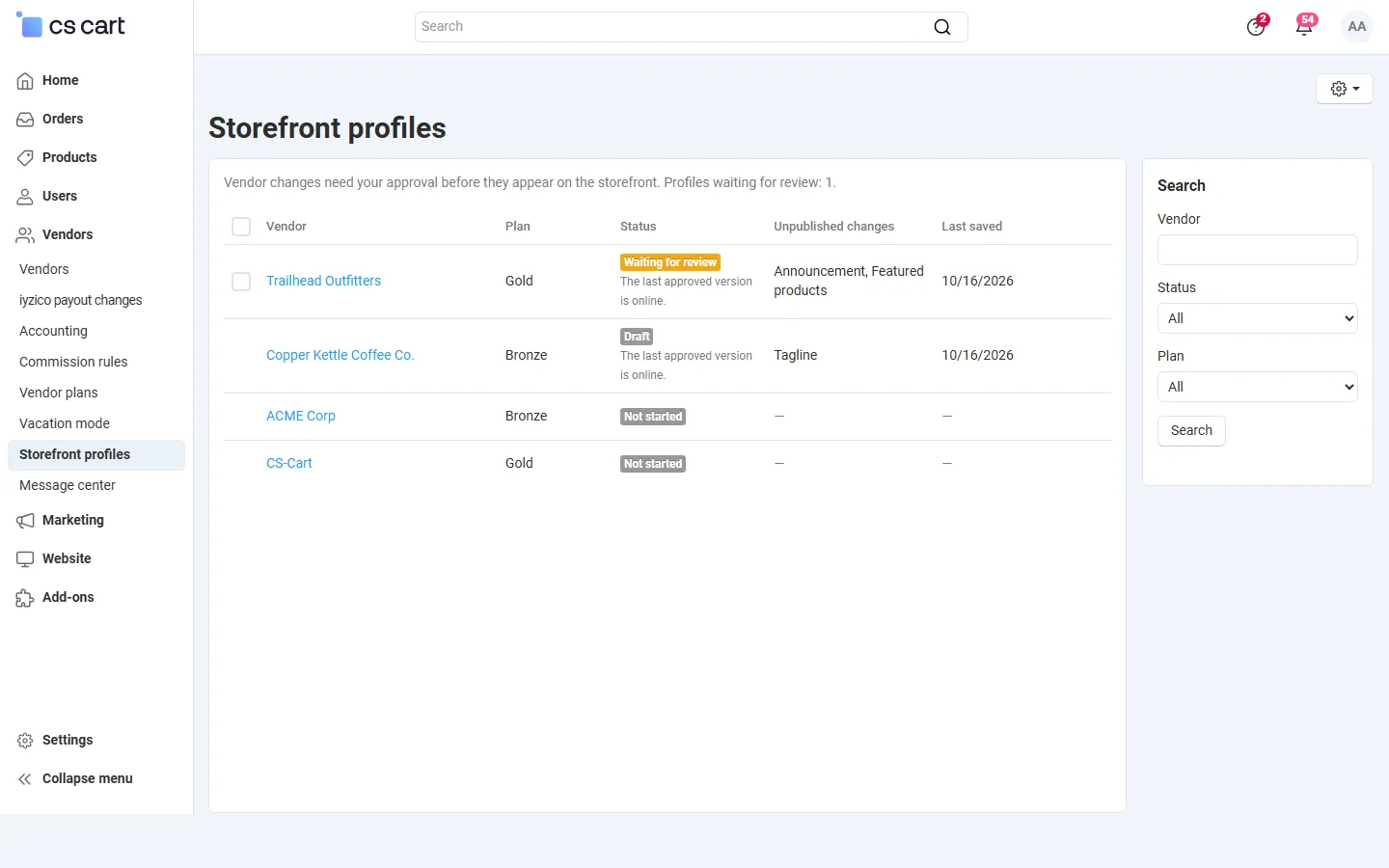The image size is (1389, 868).
Task: Open the gear actions dropdown at top right
Action: coord(1345,89)
